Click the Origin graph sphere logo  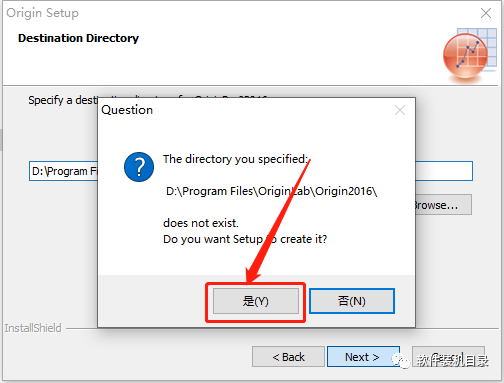pos(469,55)
